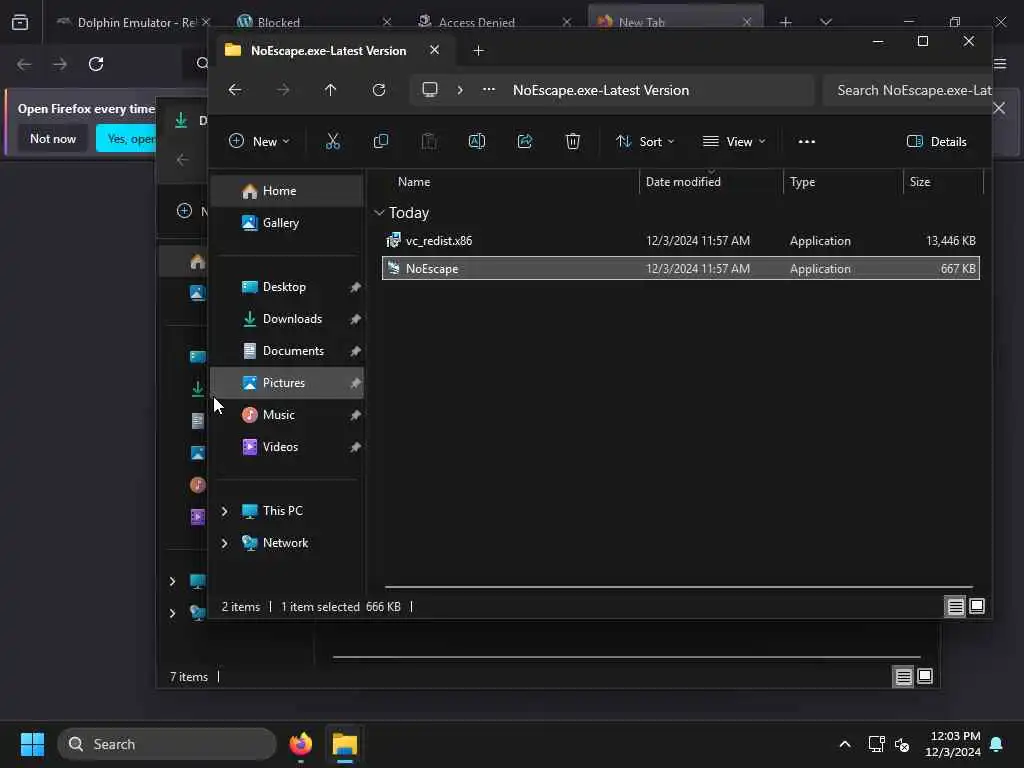
Task: Sort by Date modified column header
Action: (x=683, y=182)
